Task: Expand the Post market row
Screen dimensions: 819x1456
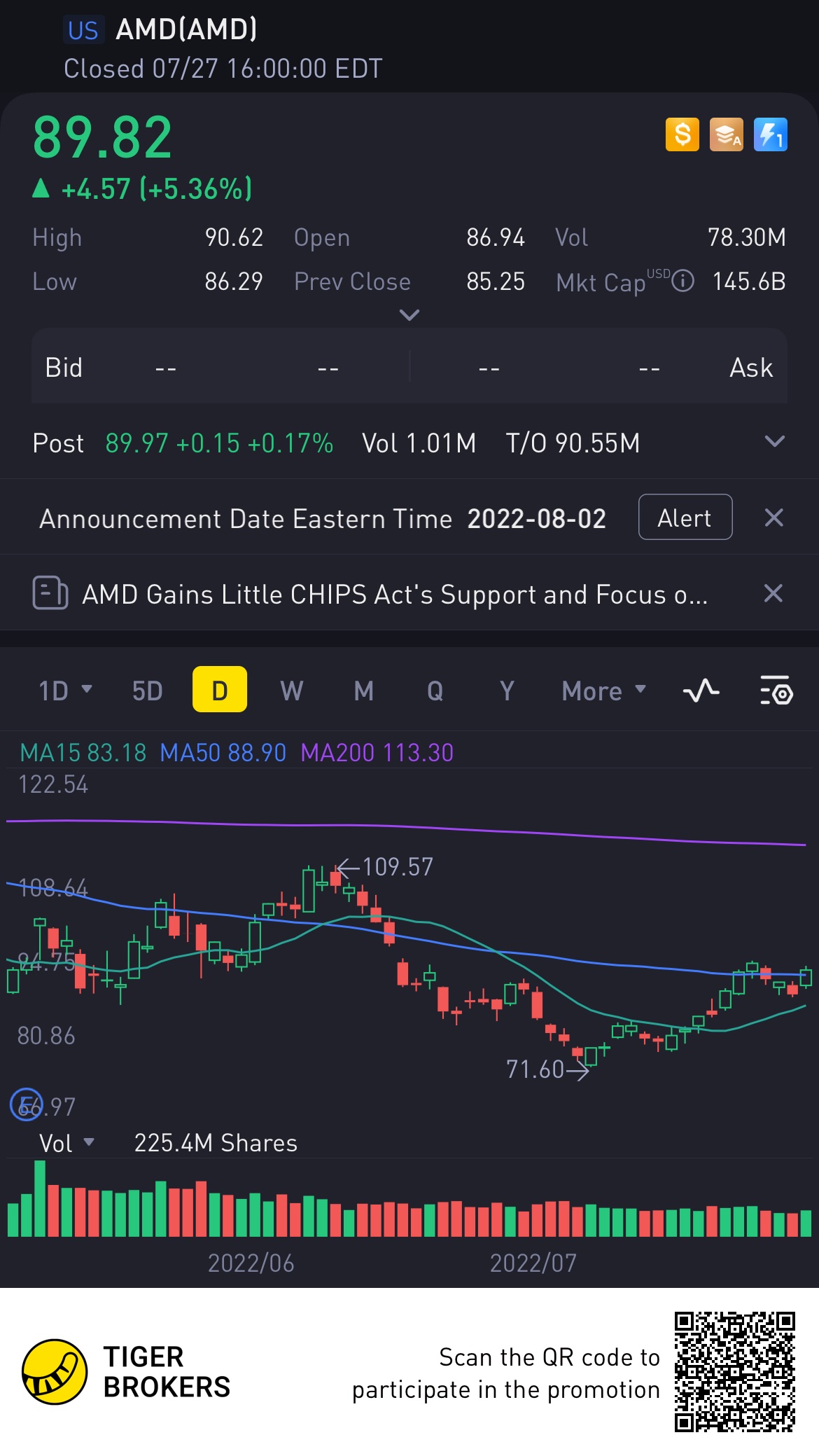Action: point(774,442)
